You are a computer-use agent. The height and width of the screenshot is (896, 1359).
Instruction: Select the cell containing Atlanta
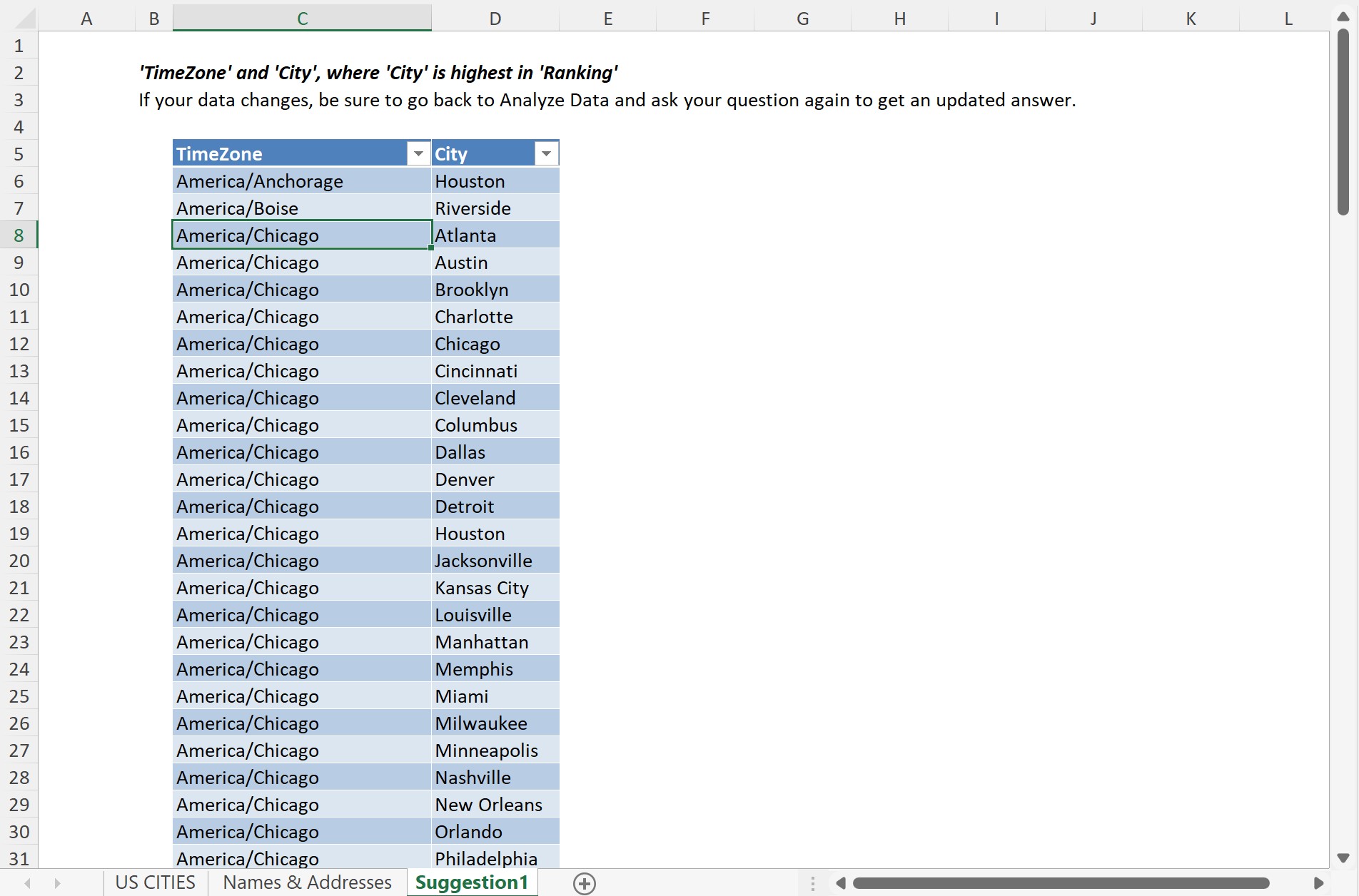point(495,235)
